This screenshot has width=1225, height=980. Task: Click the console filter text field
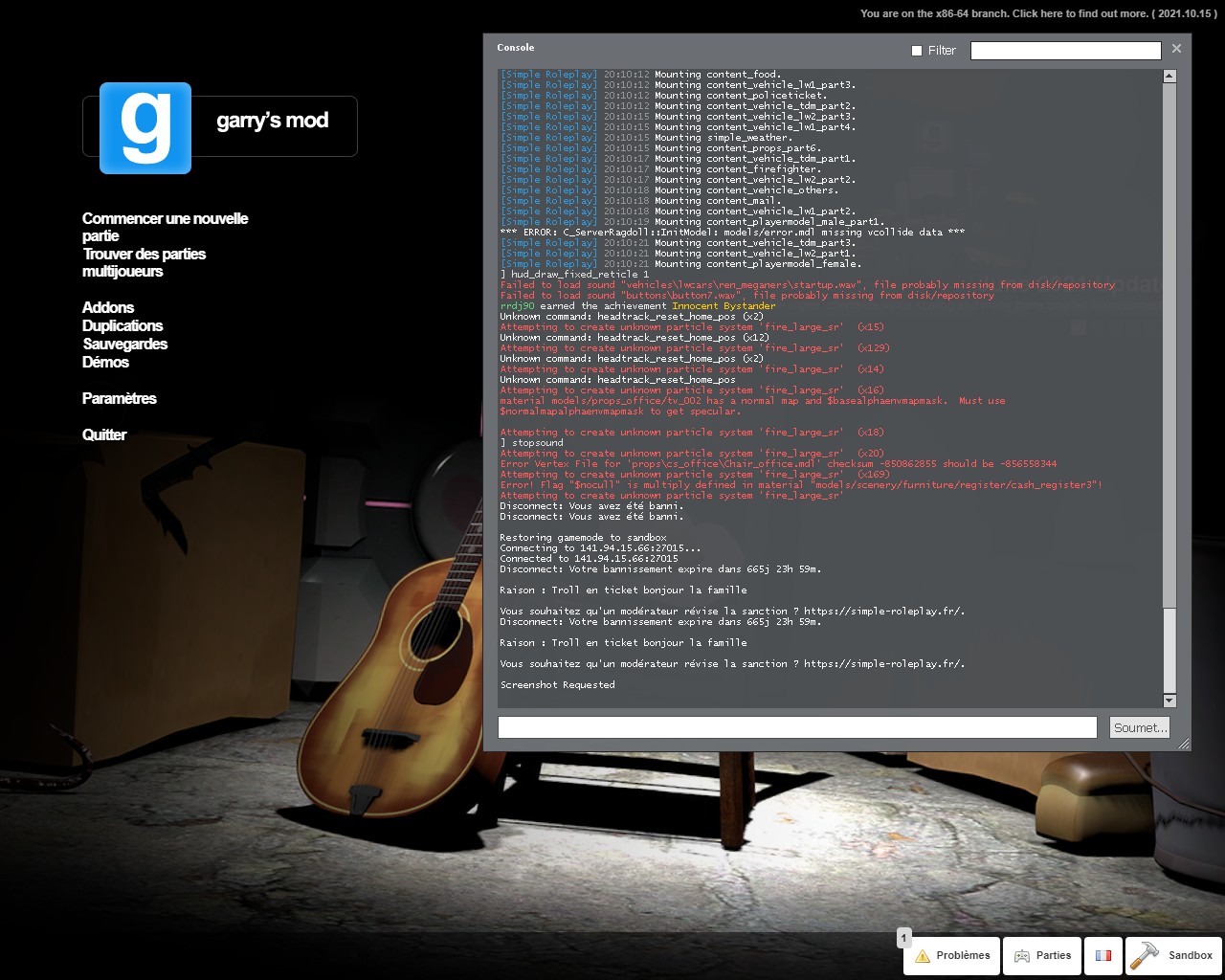point(1065,51)
